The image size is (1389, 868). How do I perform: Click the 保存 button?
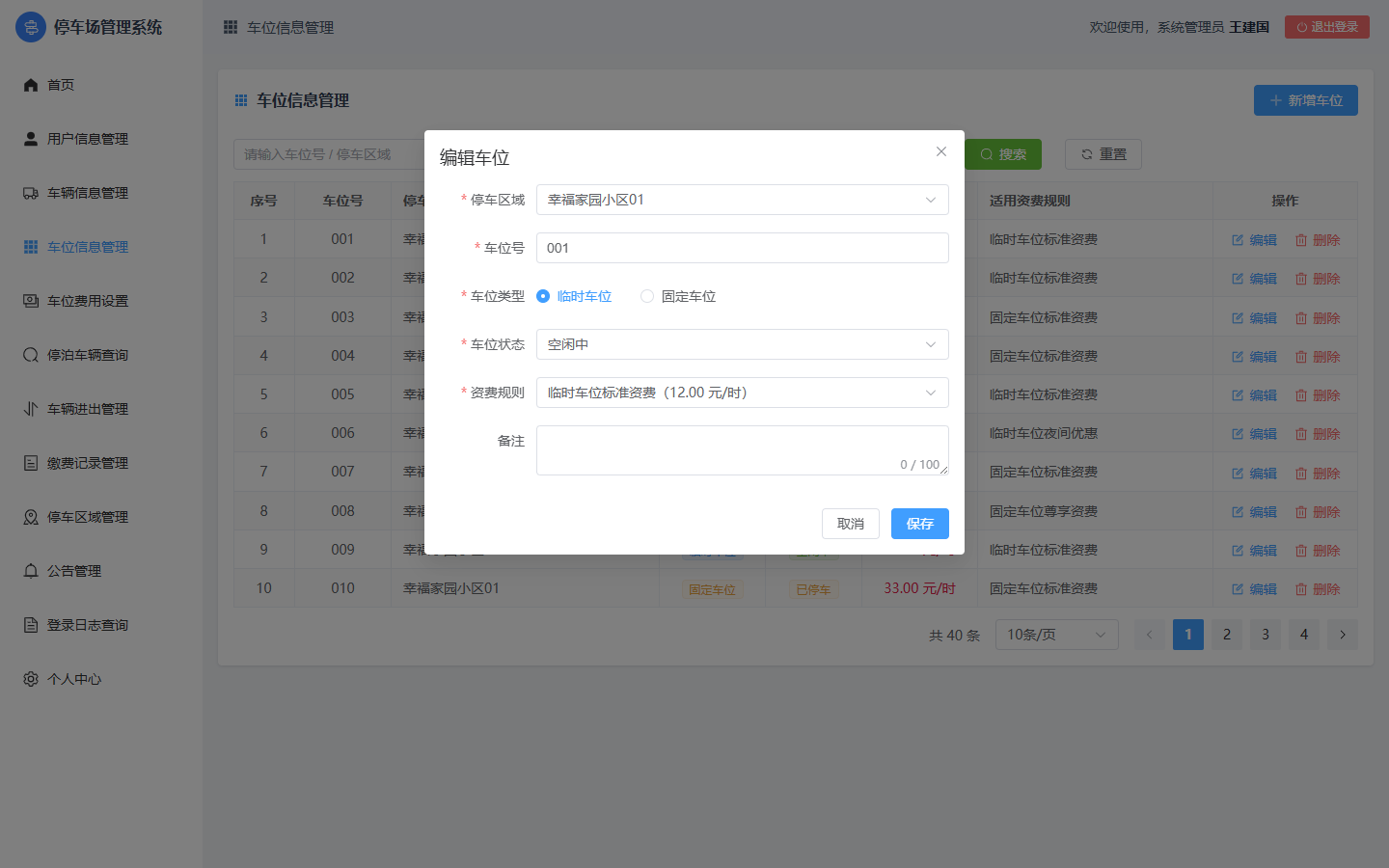point(920,524)
